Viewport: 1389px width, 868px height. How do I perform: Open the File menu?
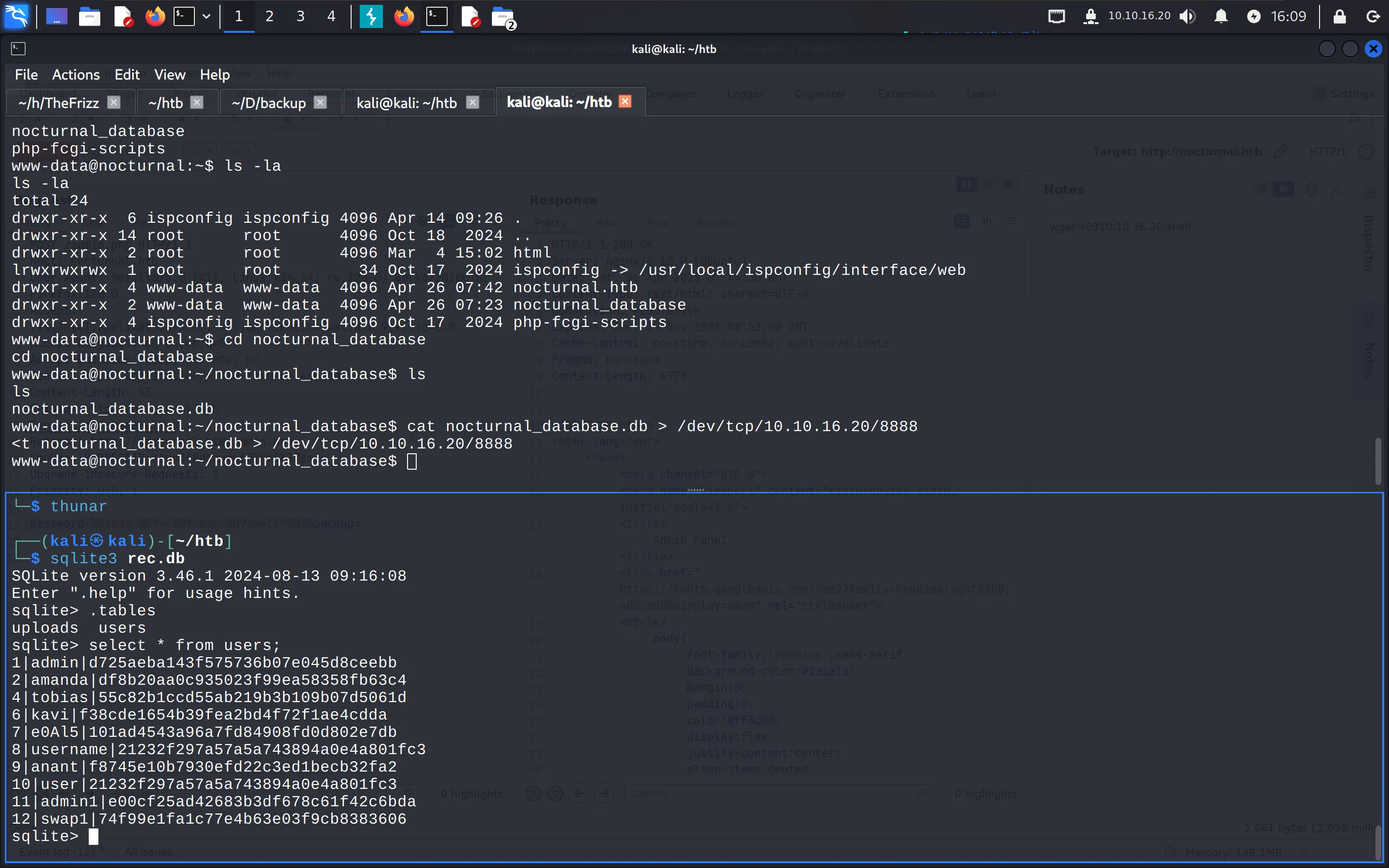pyautogui.click(x=27, y=75)
